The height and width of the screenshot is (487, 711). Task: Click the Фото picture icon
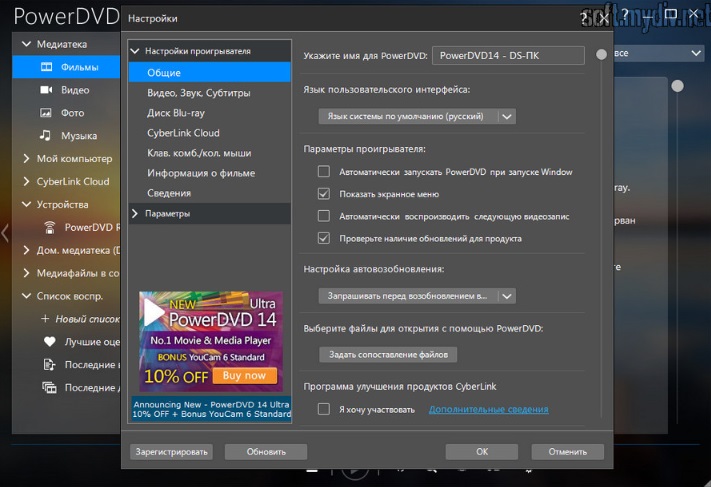(46, 112)
